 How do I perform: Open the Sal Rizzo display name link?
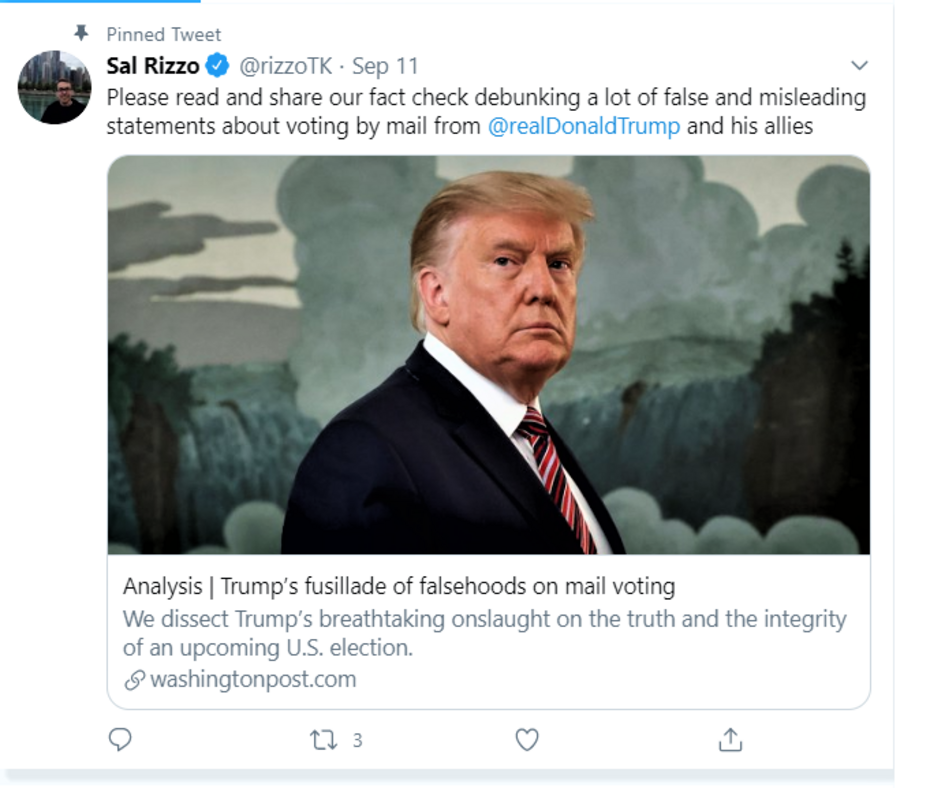[152, 67]
